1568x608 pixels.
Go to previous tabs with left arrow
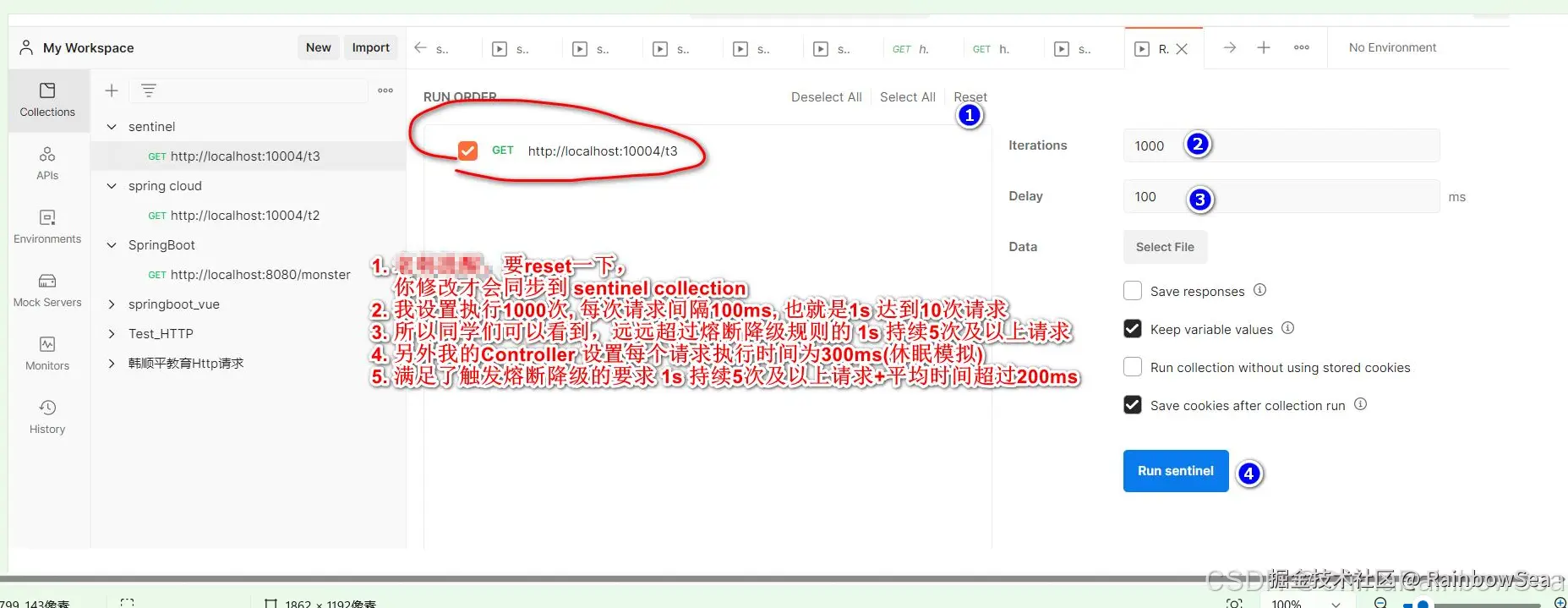(x=420, y=48)
